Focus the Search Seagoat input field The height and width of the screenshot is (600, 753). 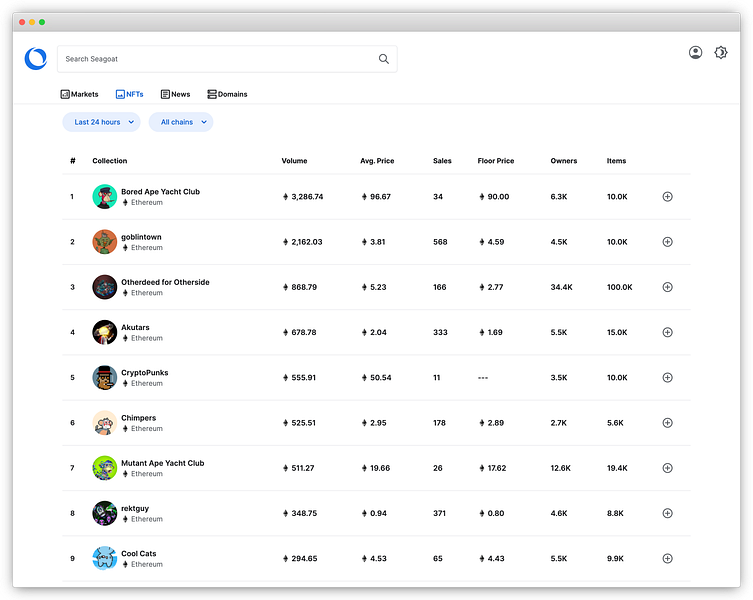[x=227, y=59]
